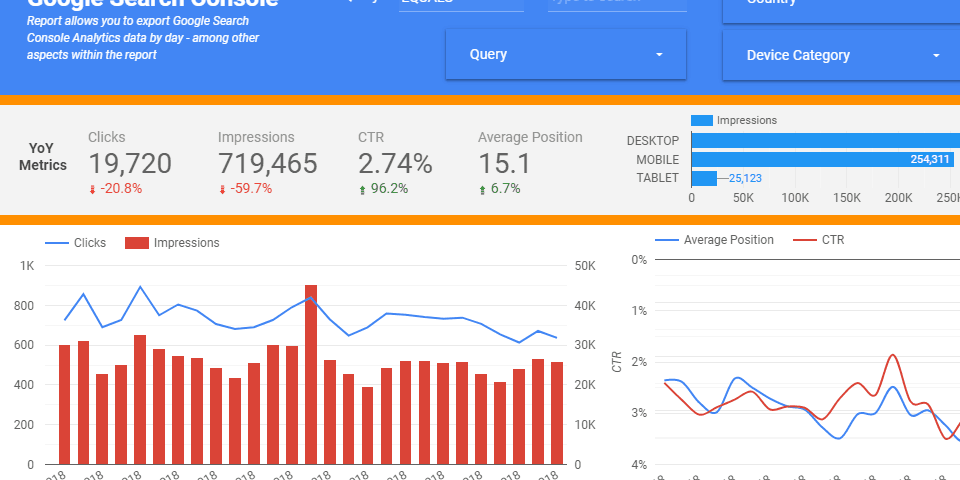Click the 6.7% position change text
The width and height of the screenshot is (960, 480).
pyautogui.click(x=506, y=189)
